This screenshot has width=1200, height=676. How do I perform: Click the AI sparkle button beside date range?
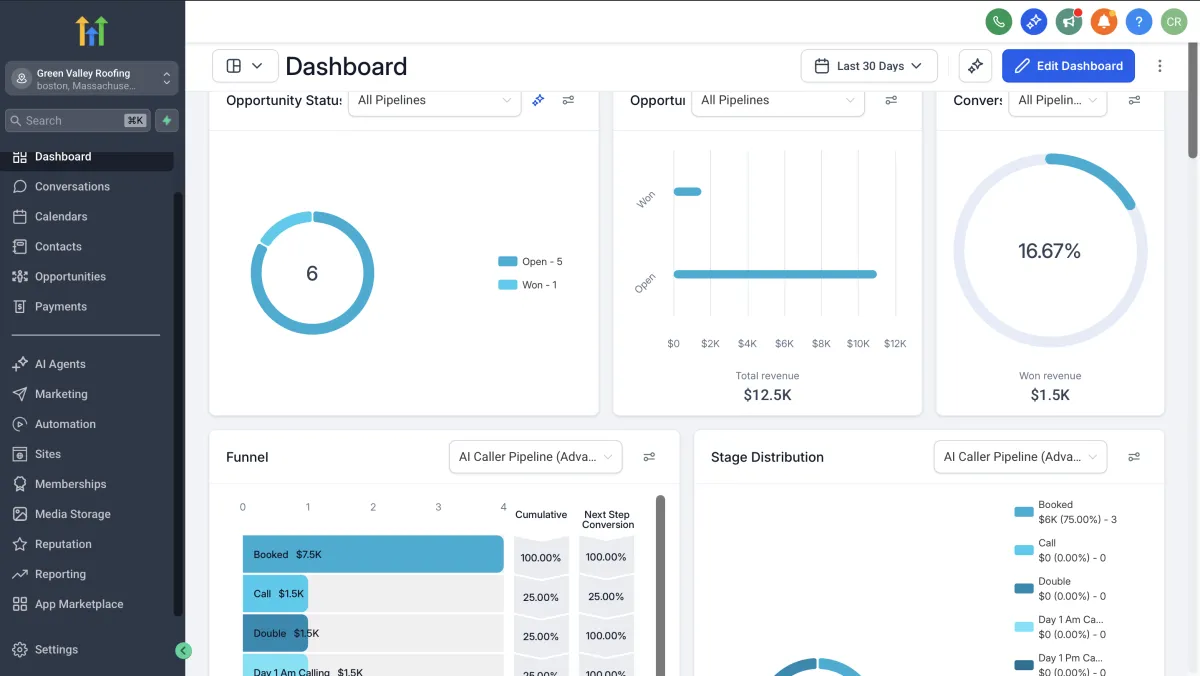tap(975, 66)
